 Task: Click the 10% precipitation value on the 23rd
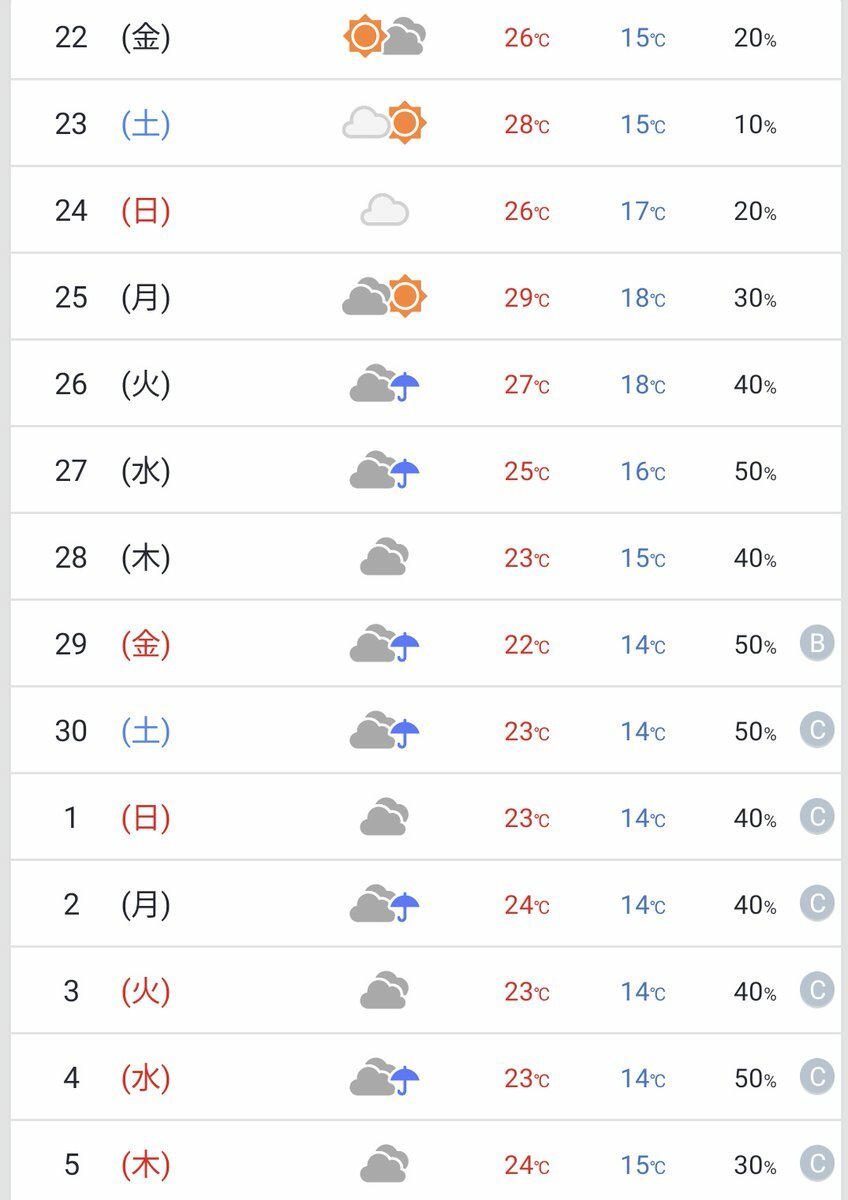(755, 125)
